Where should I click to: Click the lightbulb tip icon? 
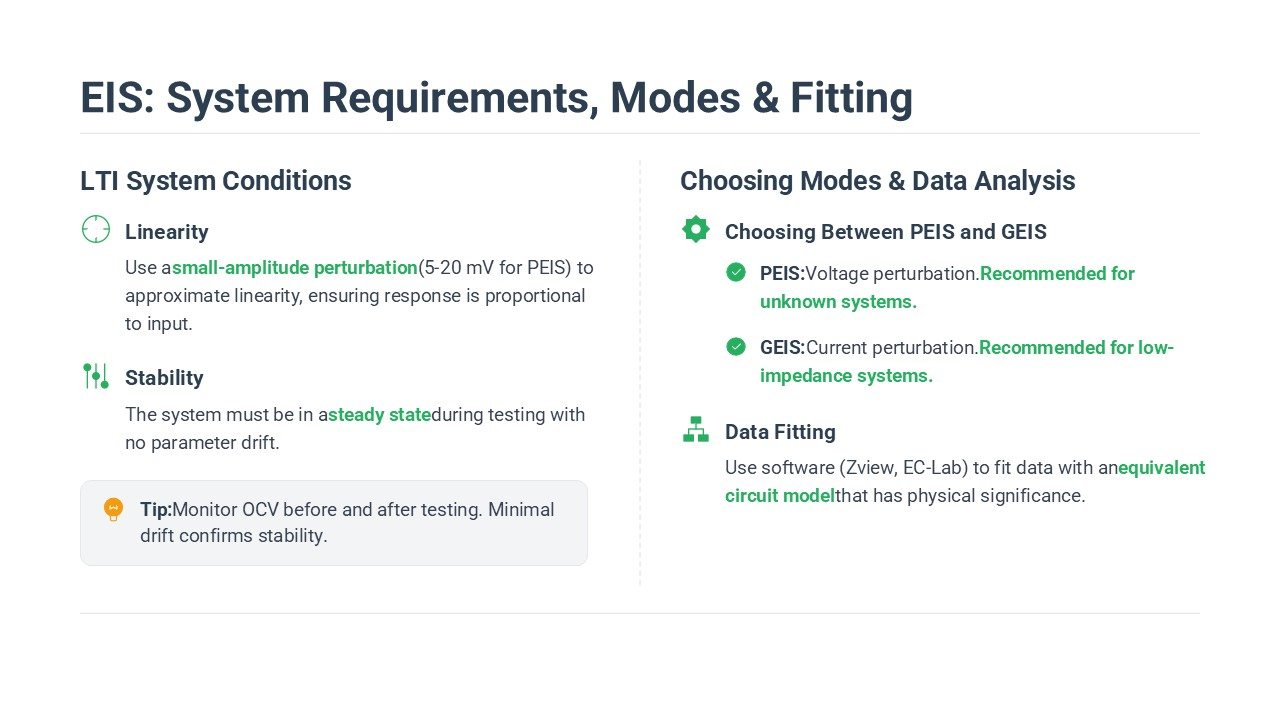(114, 510)
